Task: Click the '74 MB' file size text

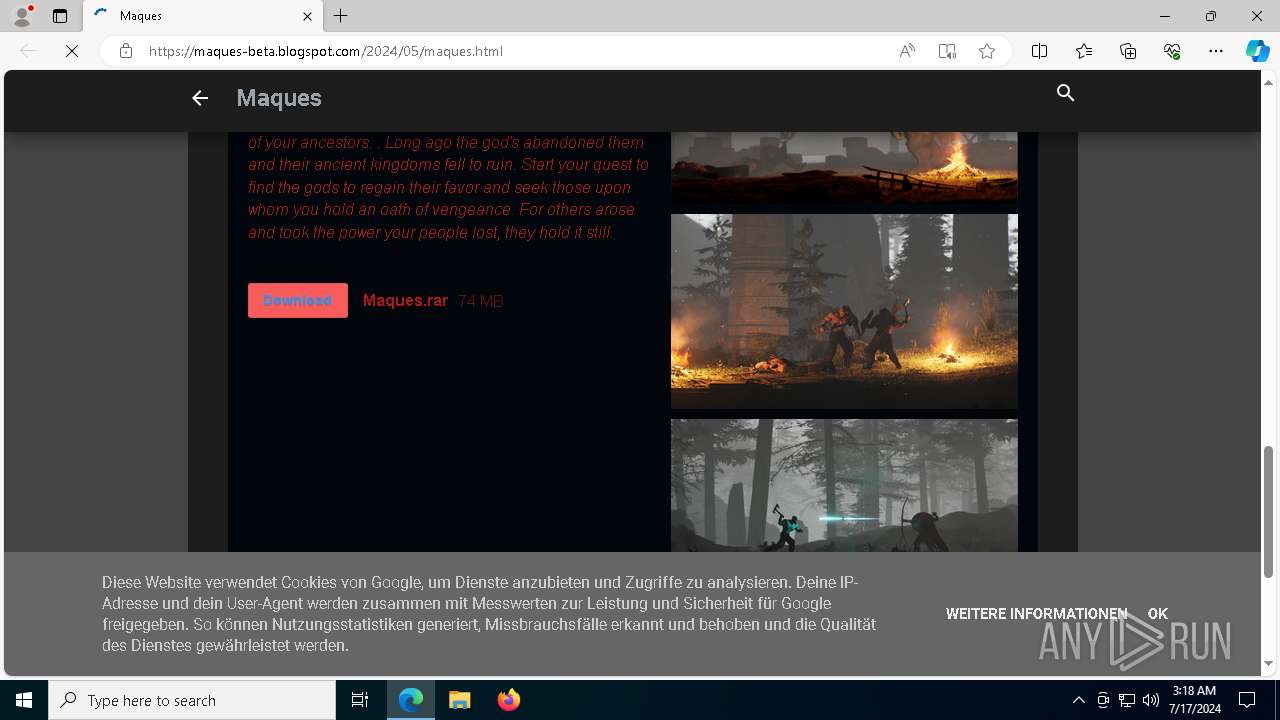Action: (x=480, y=301)
